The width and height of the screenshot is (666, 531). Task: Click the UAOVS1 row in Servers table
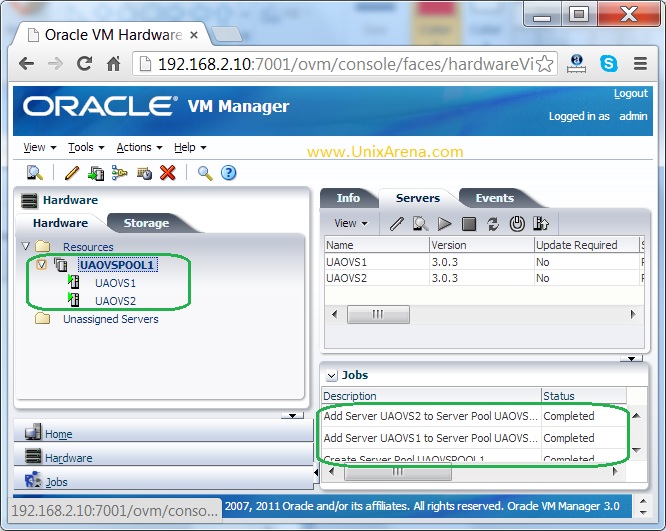point(484,262)
